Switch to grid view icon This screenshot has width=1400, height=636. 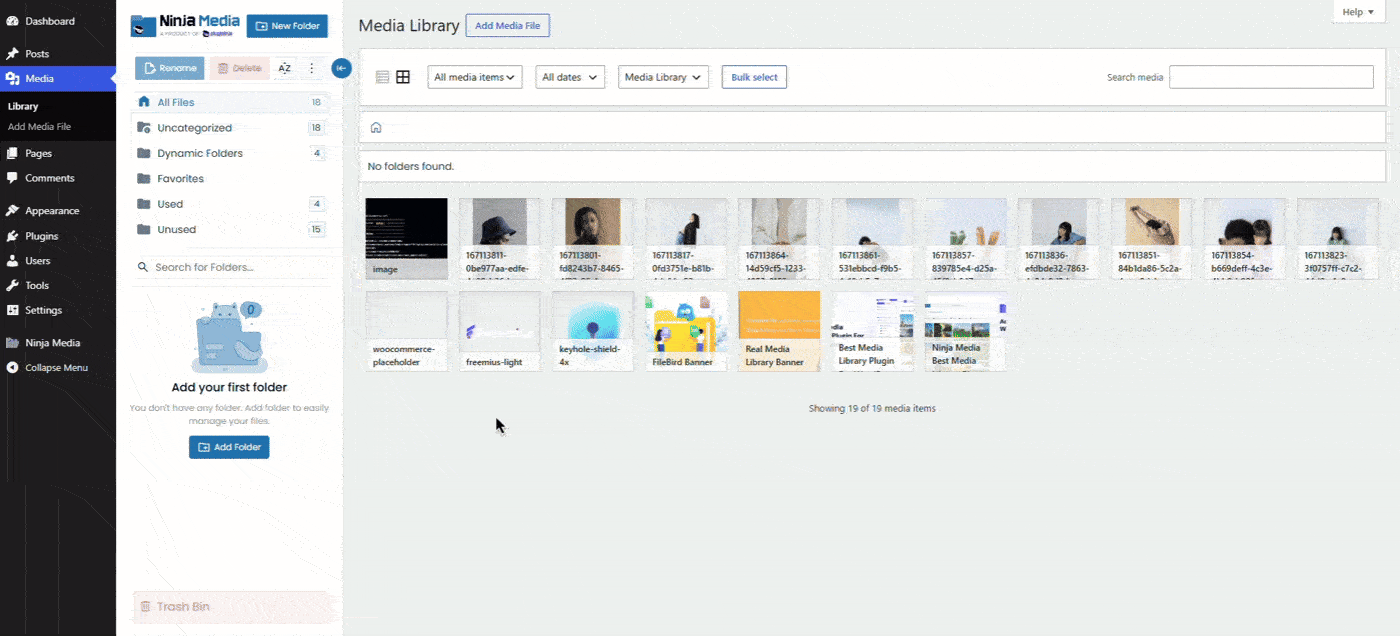[403, 77]
